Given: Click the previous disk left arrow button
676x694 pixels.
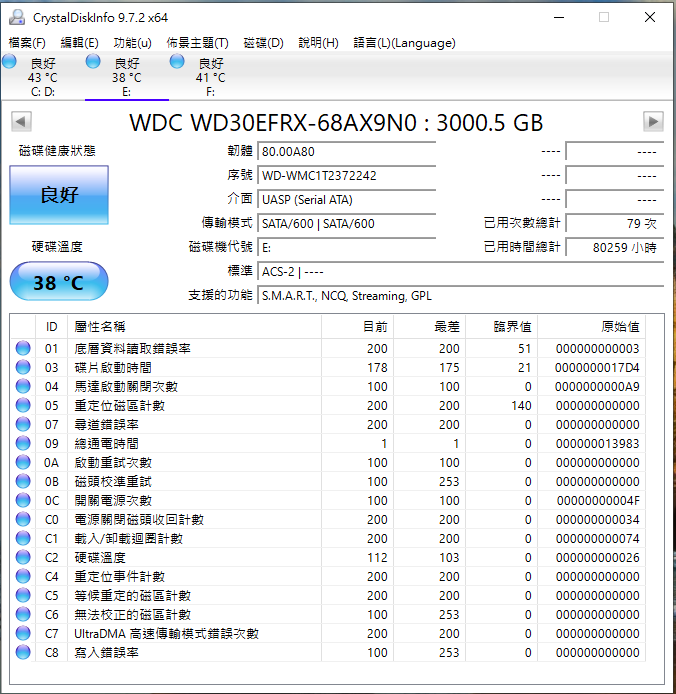Looking at the screenshot, I should 21,122.
